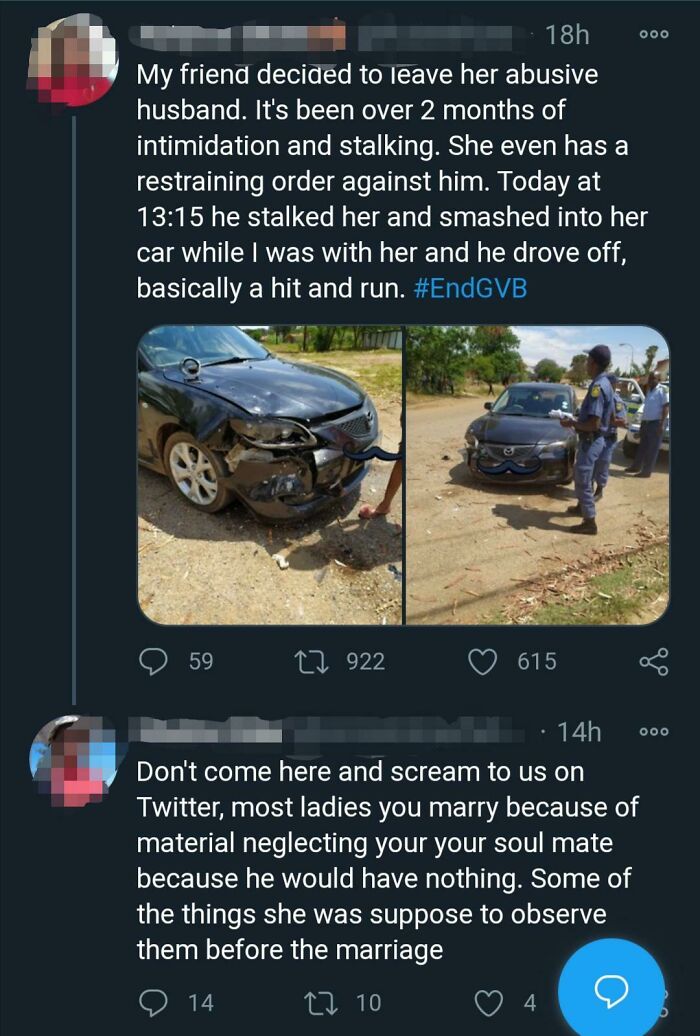Viewport: 700px width, 1036px height.
Task: Open the first tweet author's blurred name
Action: (240, 37)
